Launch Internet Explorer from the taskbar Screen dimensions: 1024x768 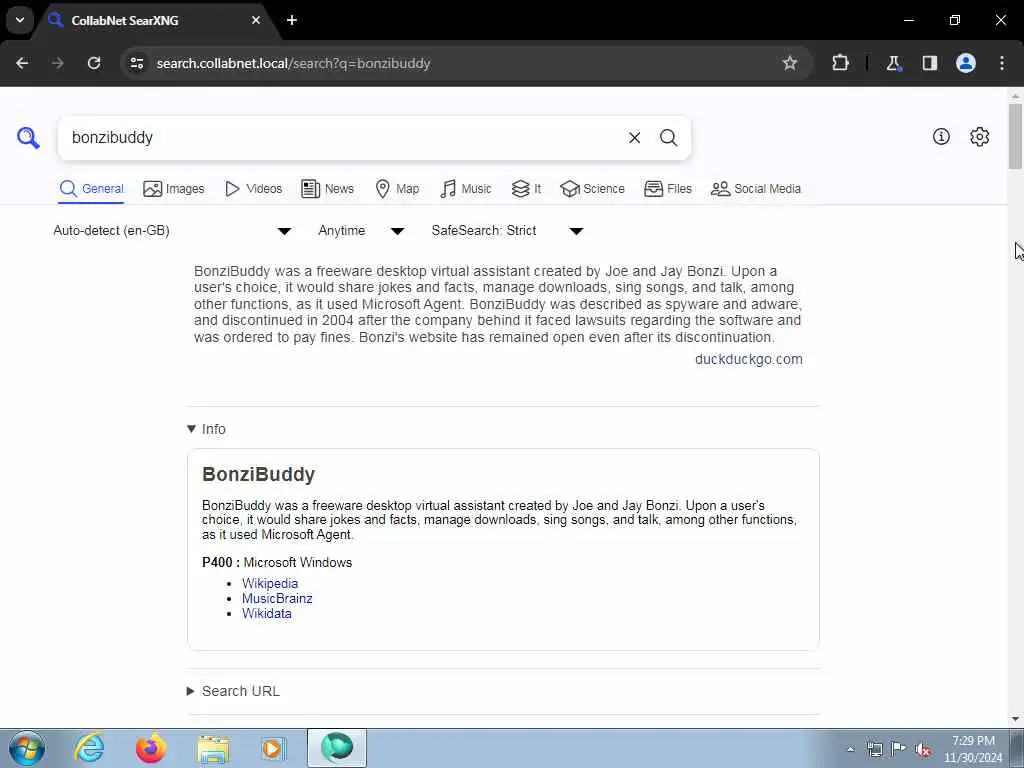tap(89, 748)
